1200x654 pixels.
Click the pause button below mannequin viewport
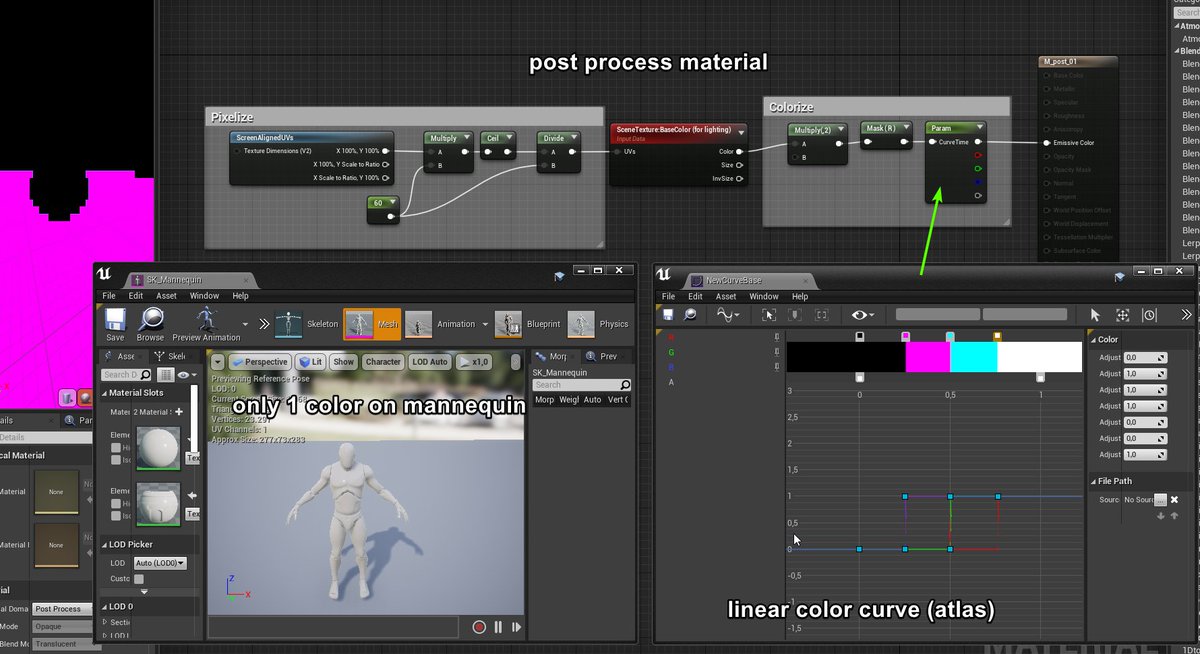(499, 627)
